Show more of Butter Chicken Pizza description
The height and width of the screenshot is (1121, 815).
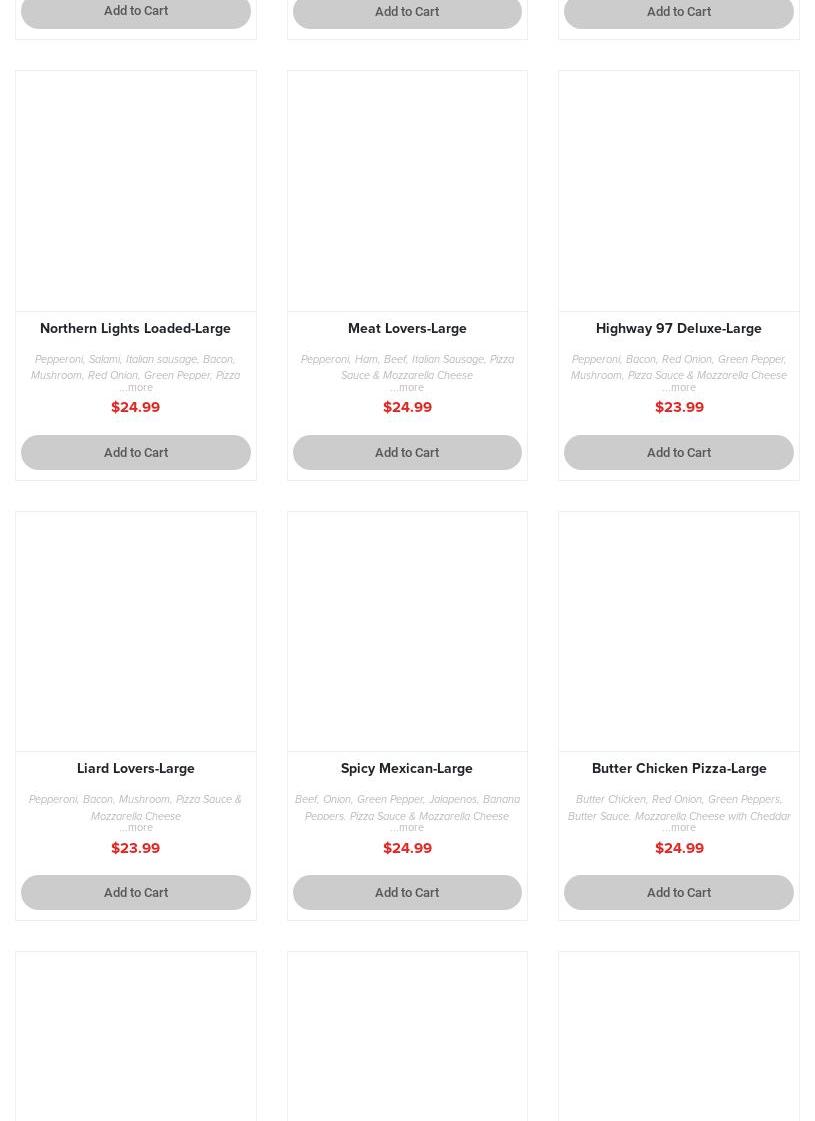point(678,828)
